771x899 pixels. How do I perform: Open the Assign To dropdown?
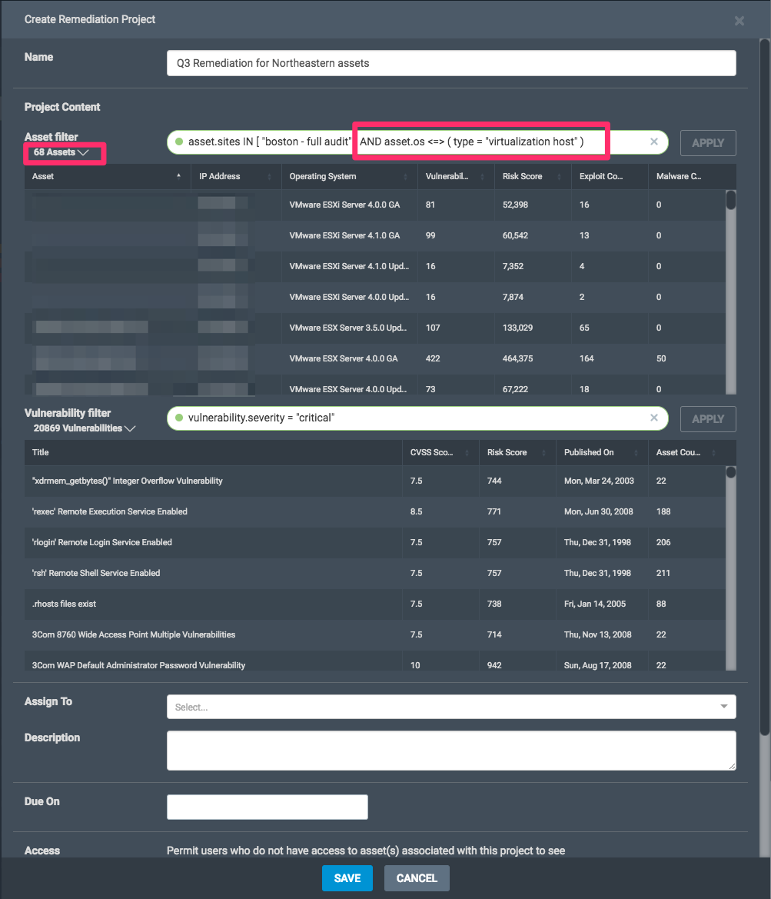click(x=724, y=707)
